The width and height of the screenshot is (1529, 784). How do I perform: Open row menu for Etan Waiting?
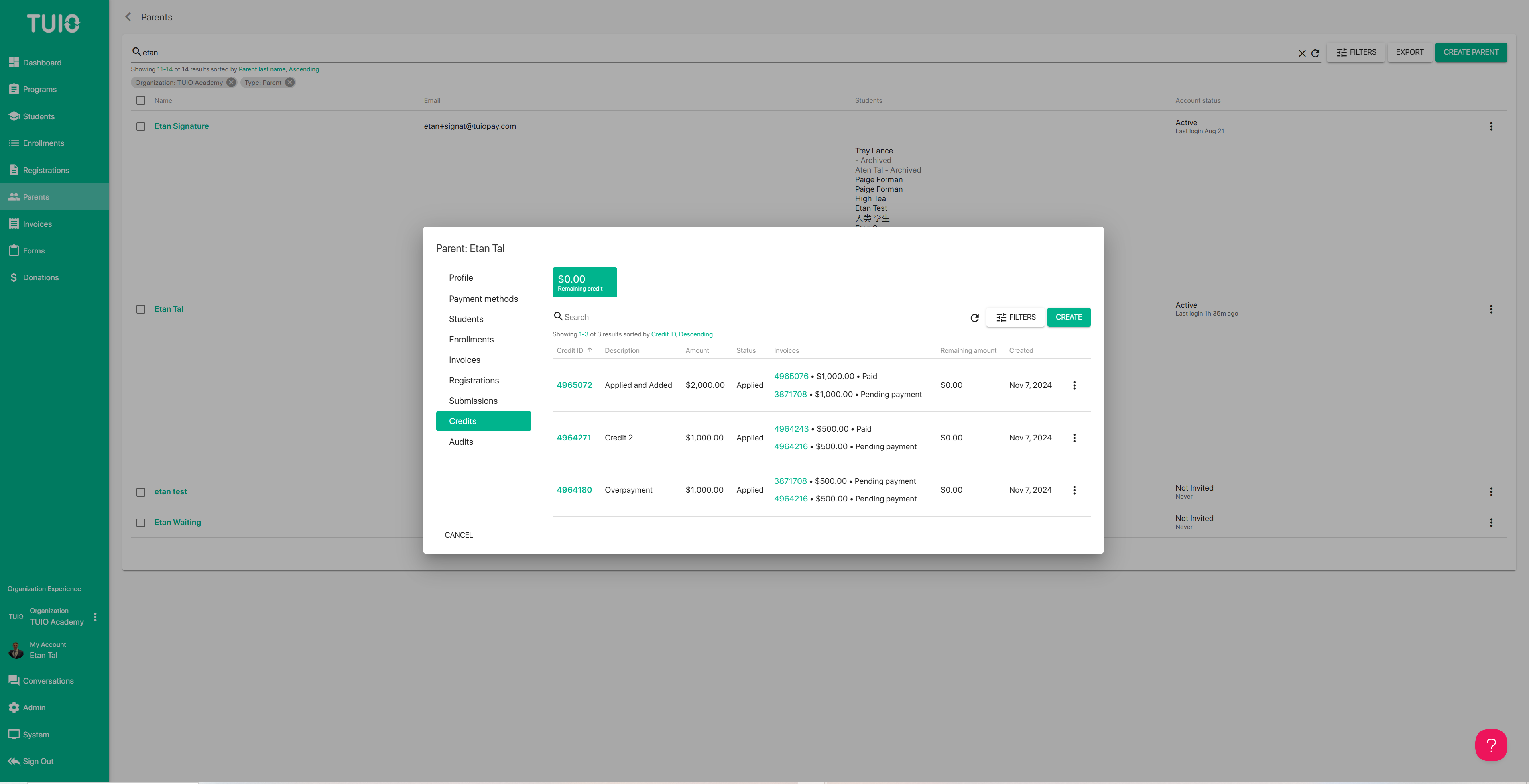click(x=1491, y=523)
